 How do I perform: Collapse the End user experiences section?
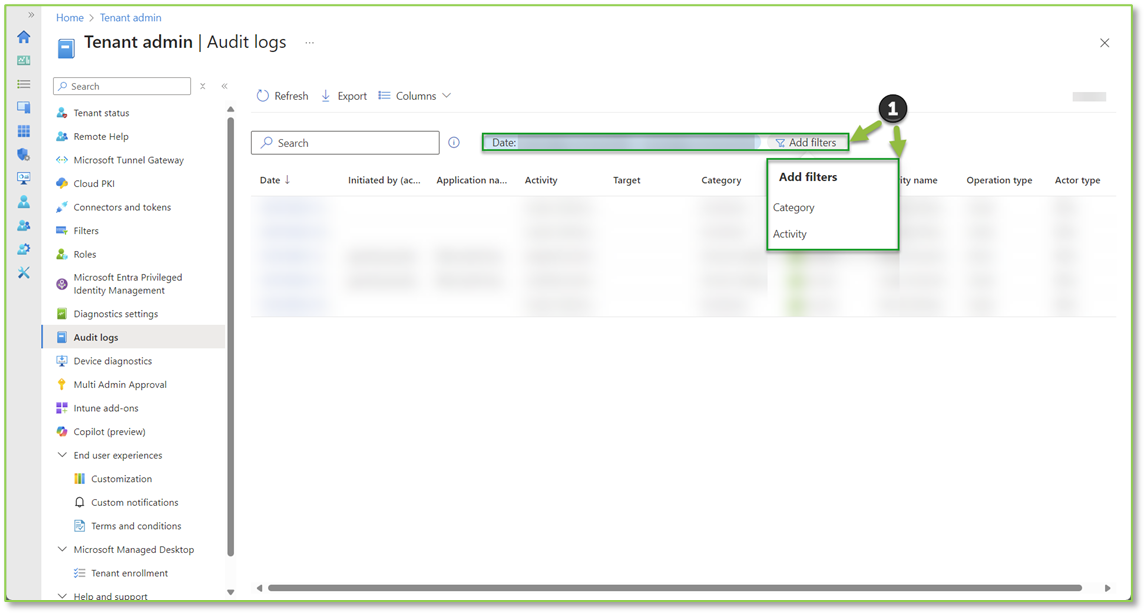62,455
